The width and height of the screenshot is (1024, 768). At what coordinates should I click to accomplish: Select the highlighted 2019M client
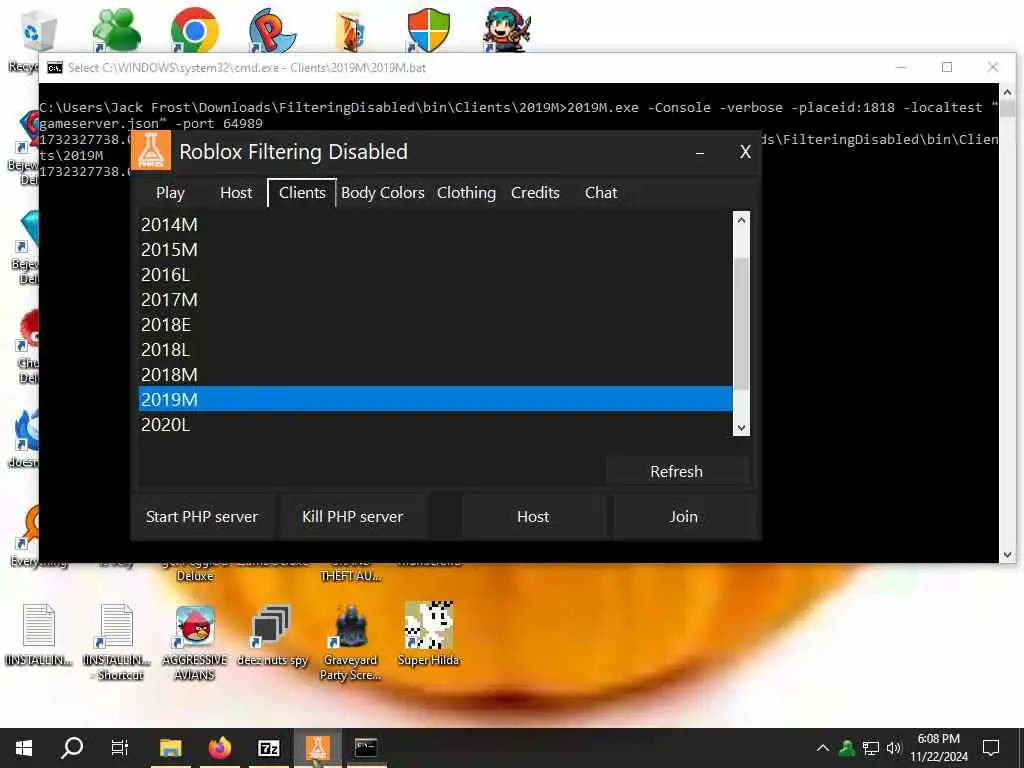tap(435, 399)
